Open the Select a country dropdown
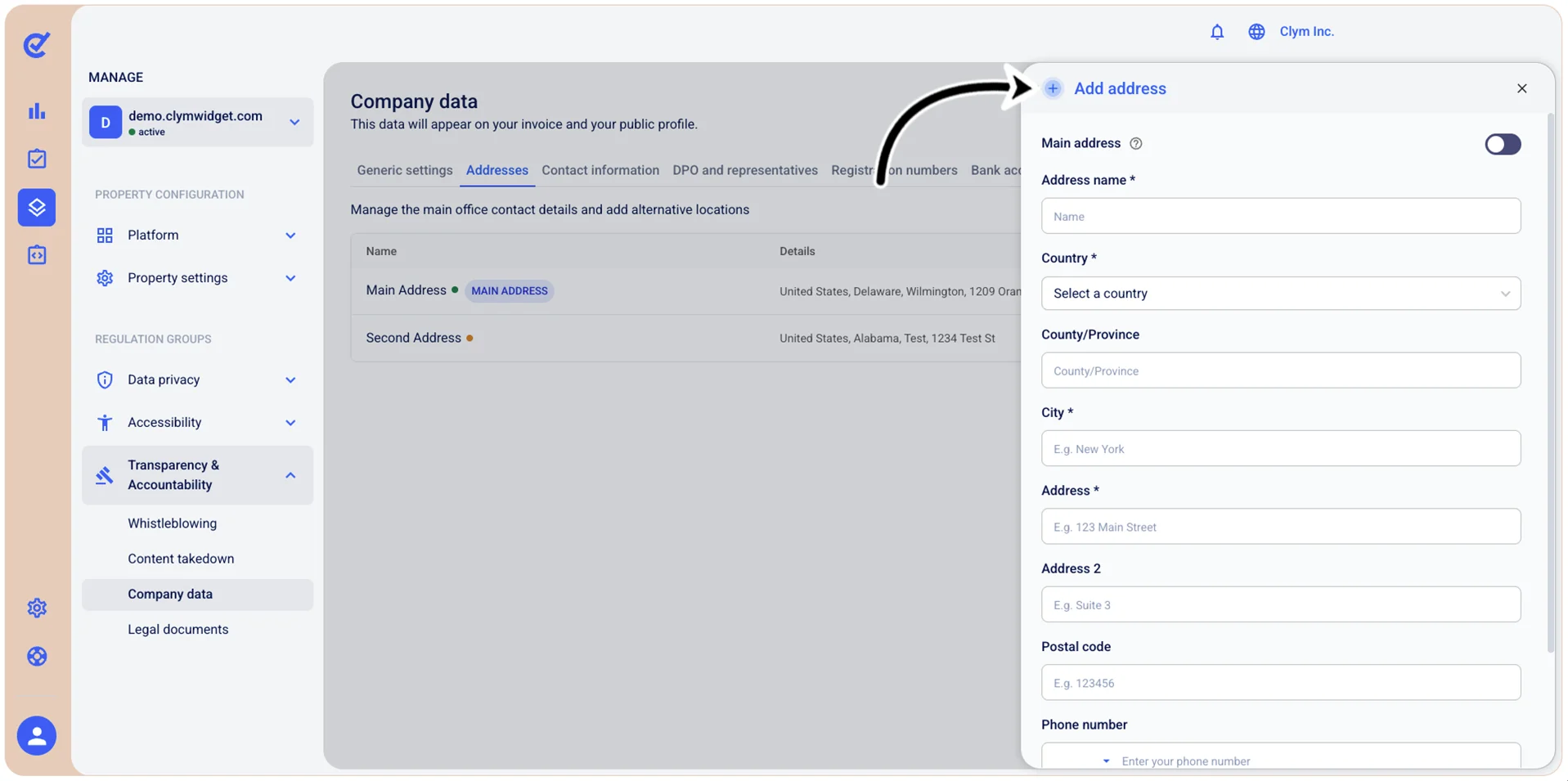Screen dimensions: 1568x781 tap(1280, 294)
